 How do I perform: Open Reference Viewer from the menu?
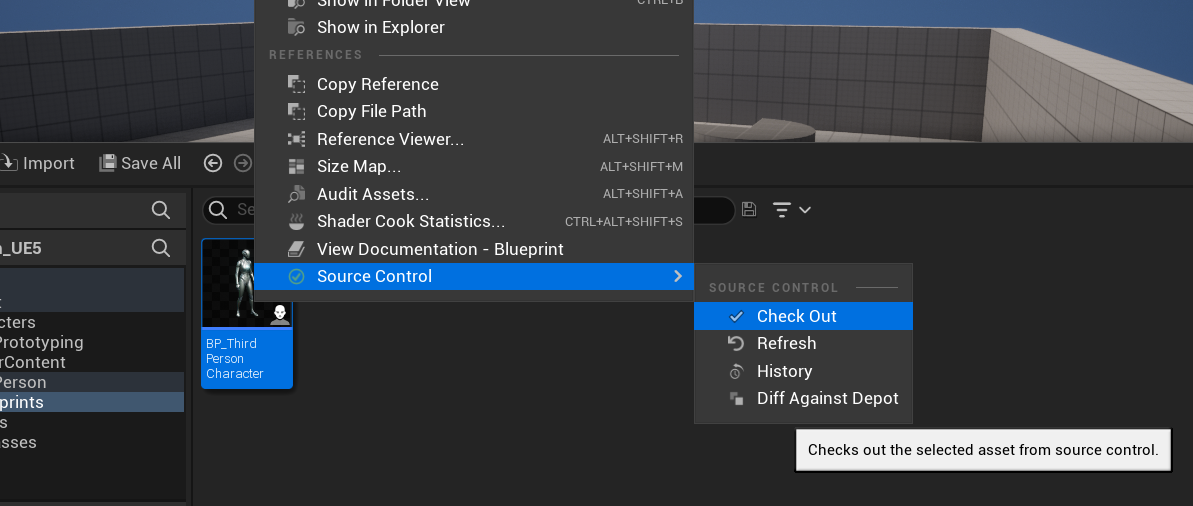point(390,139)
